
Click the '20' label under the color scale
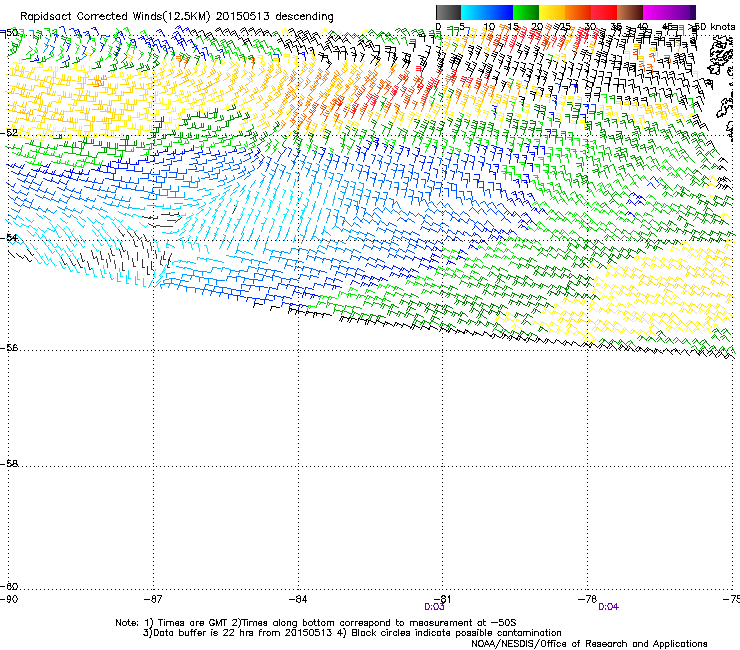(538, 27)
